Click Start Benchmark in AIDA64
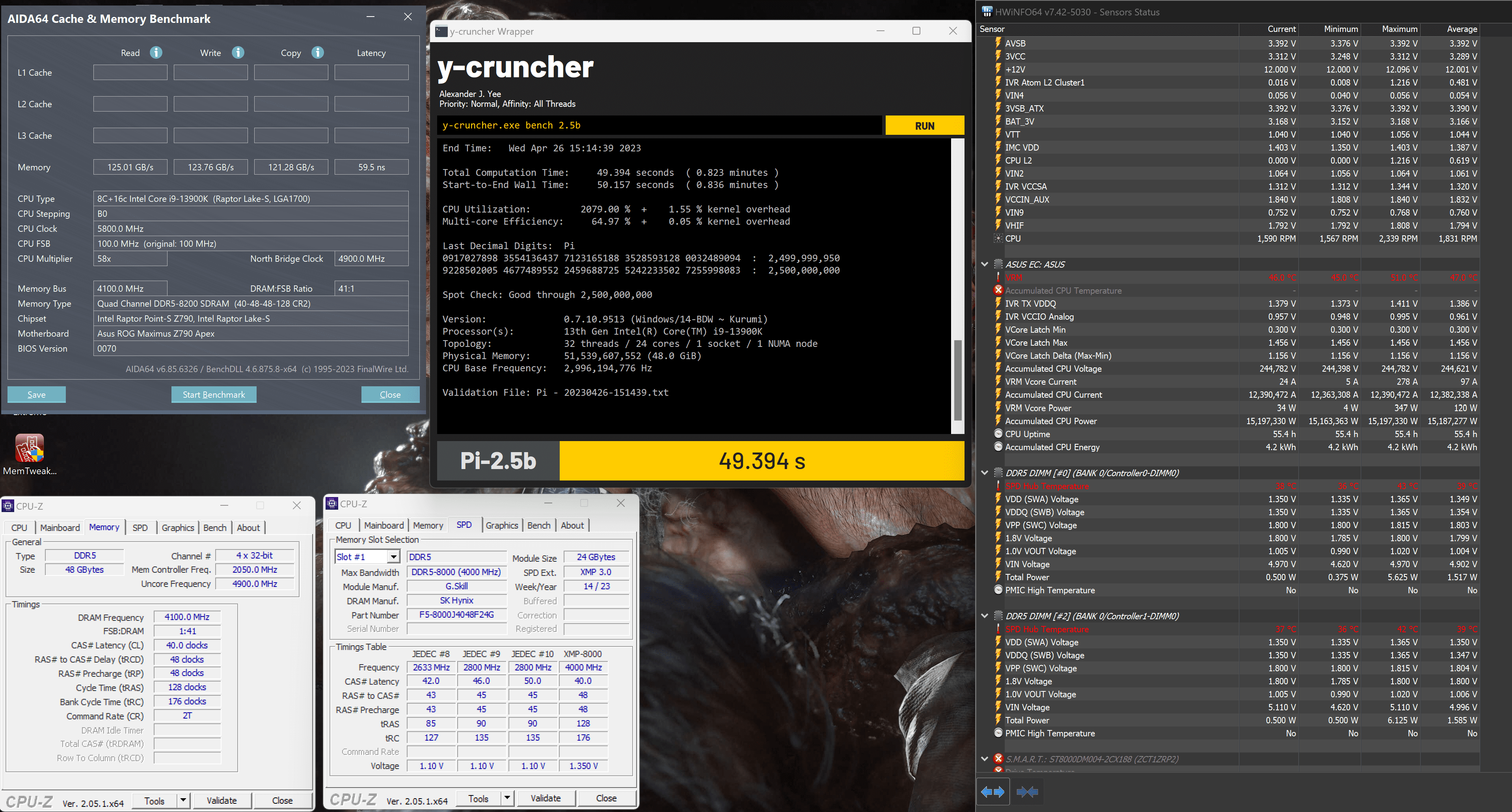 (x=214, y=394)
